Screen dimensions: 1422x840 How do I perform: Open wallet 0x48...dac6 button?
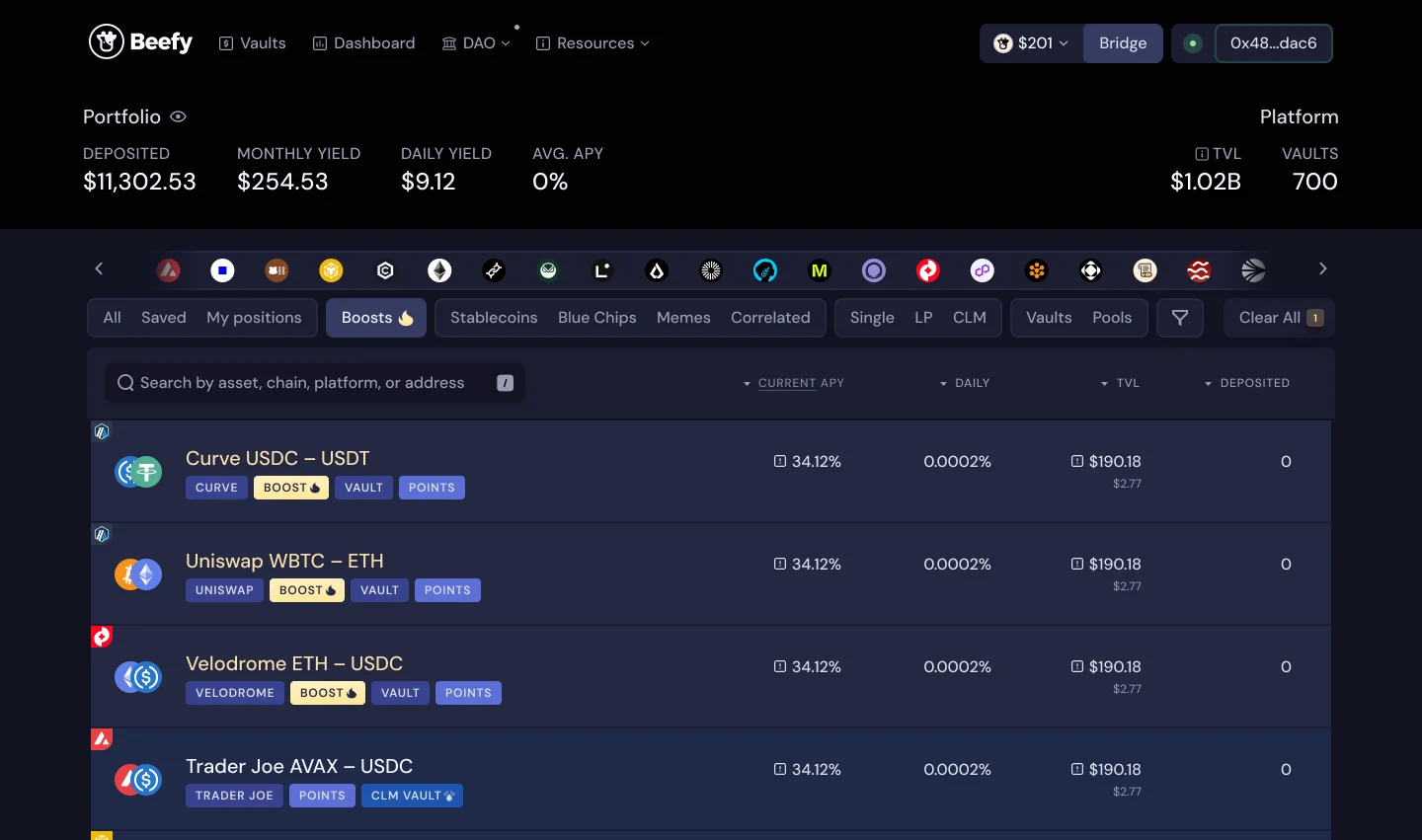[1273, 43]
